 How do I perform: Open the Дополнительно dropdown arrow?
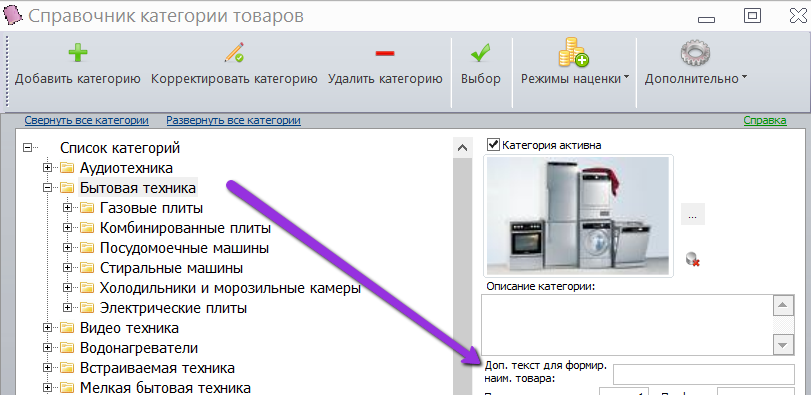pyautogui.click(x=744, y=78)
